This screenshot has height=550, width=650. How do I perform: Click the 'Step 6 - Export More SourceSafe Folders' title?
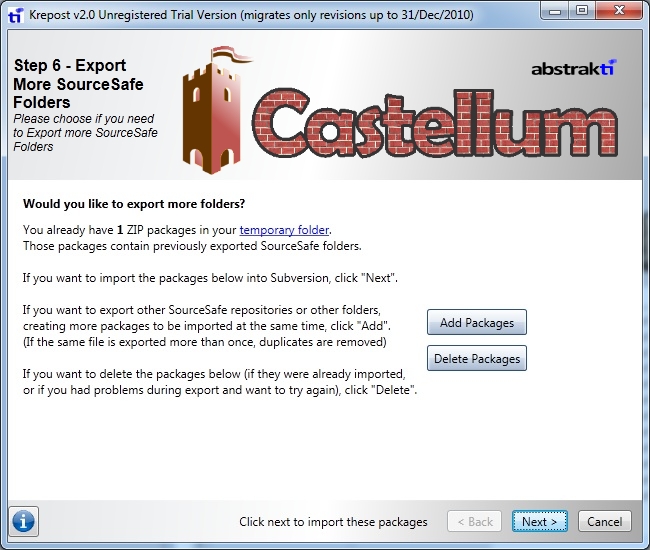(78, 84)
